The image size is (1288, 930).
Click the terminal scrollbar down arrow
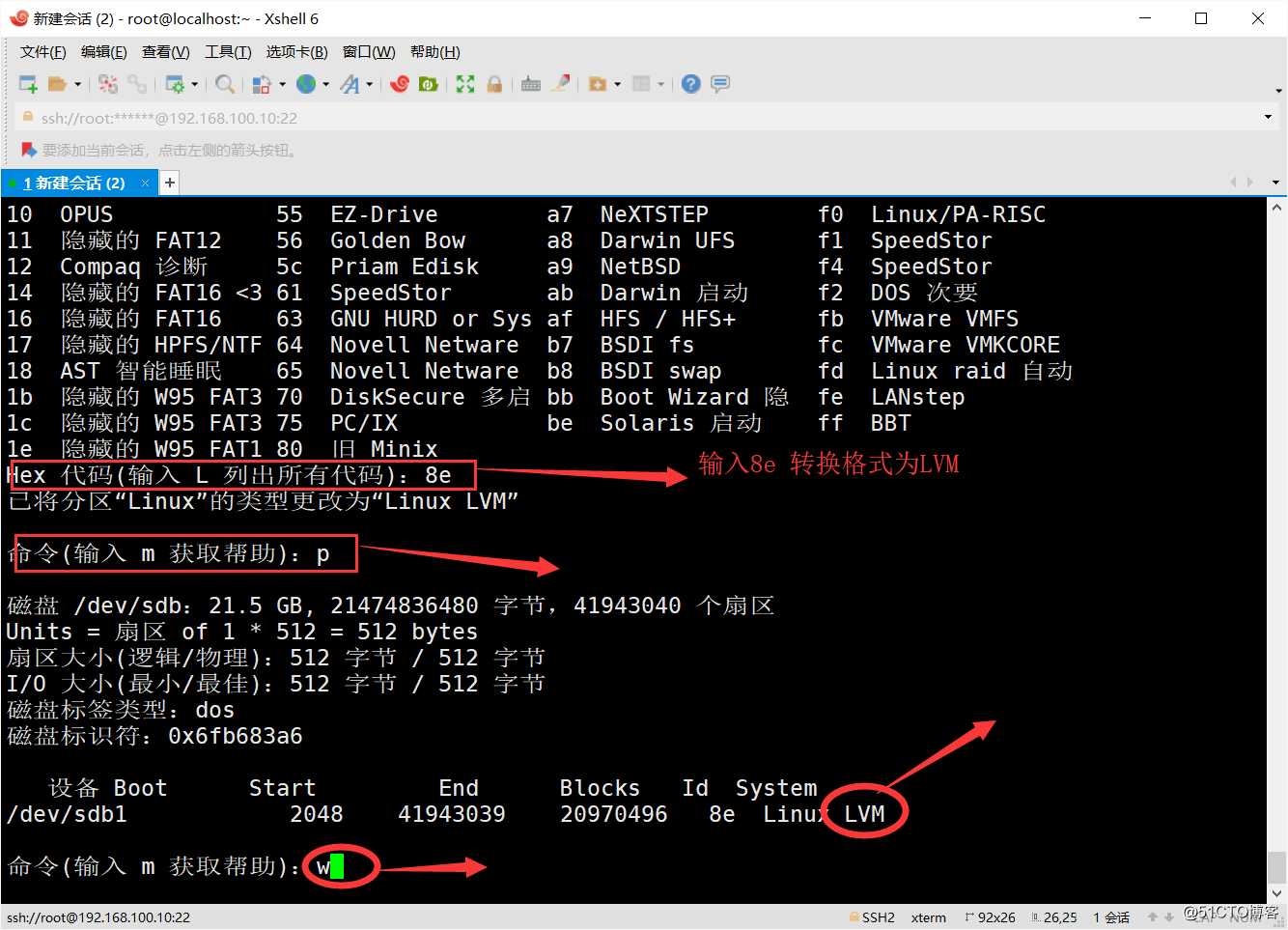pyautogui.click(x=1276, y=894)
